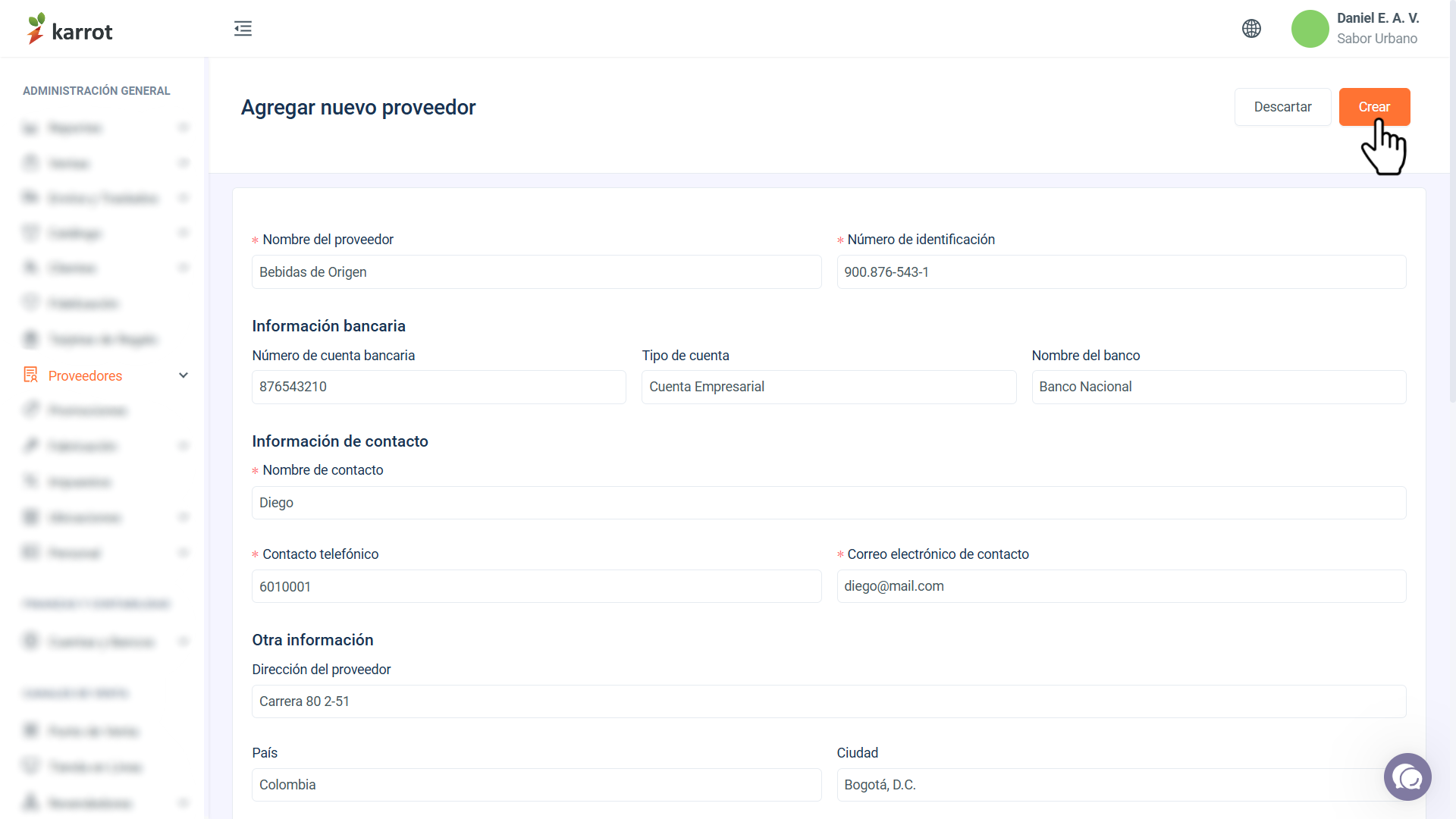This screenshot has width=1456, height=819.
Task: Click the Dirección del proveedor field
Action: (828, 701)
